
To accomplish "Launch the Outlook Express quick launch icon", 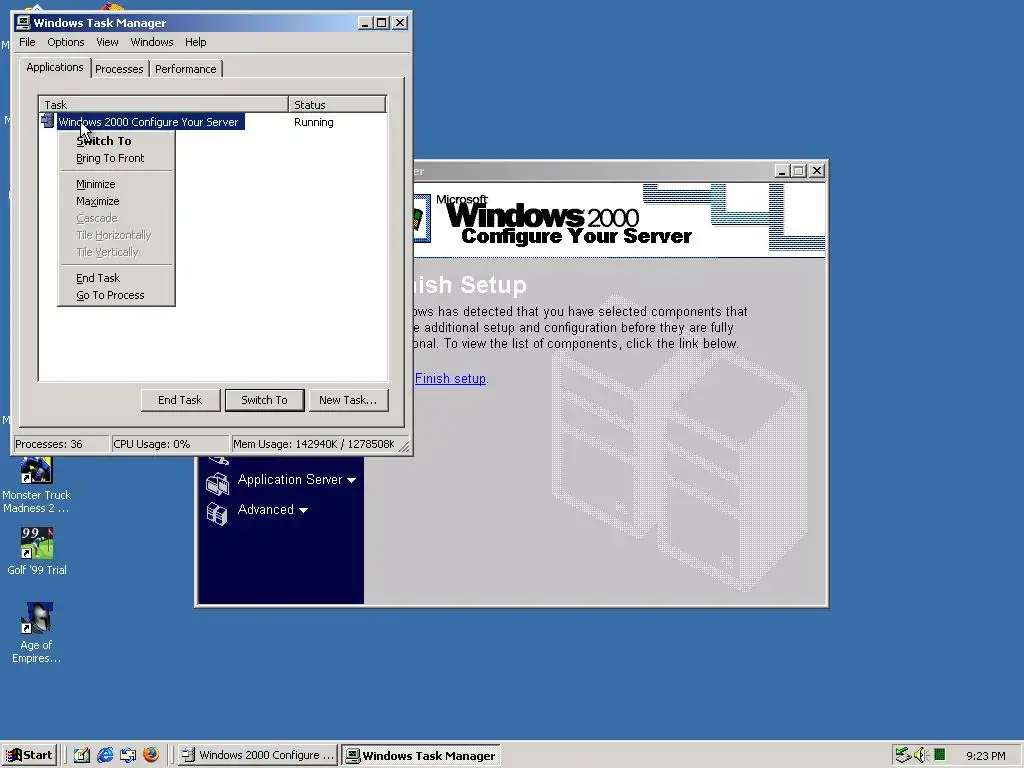I will [x=128, y=755].
